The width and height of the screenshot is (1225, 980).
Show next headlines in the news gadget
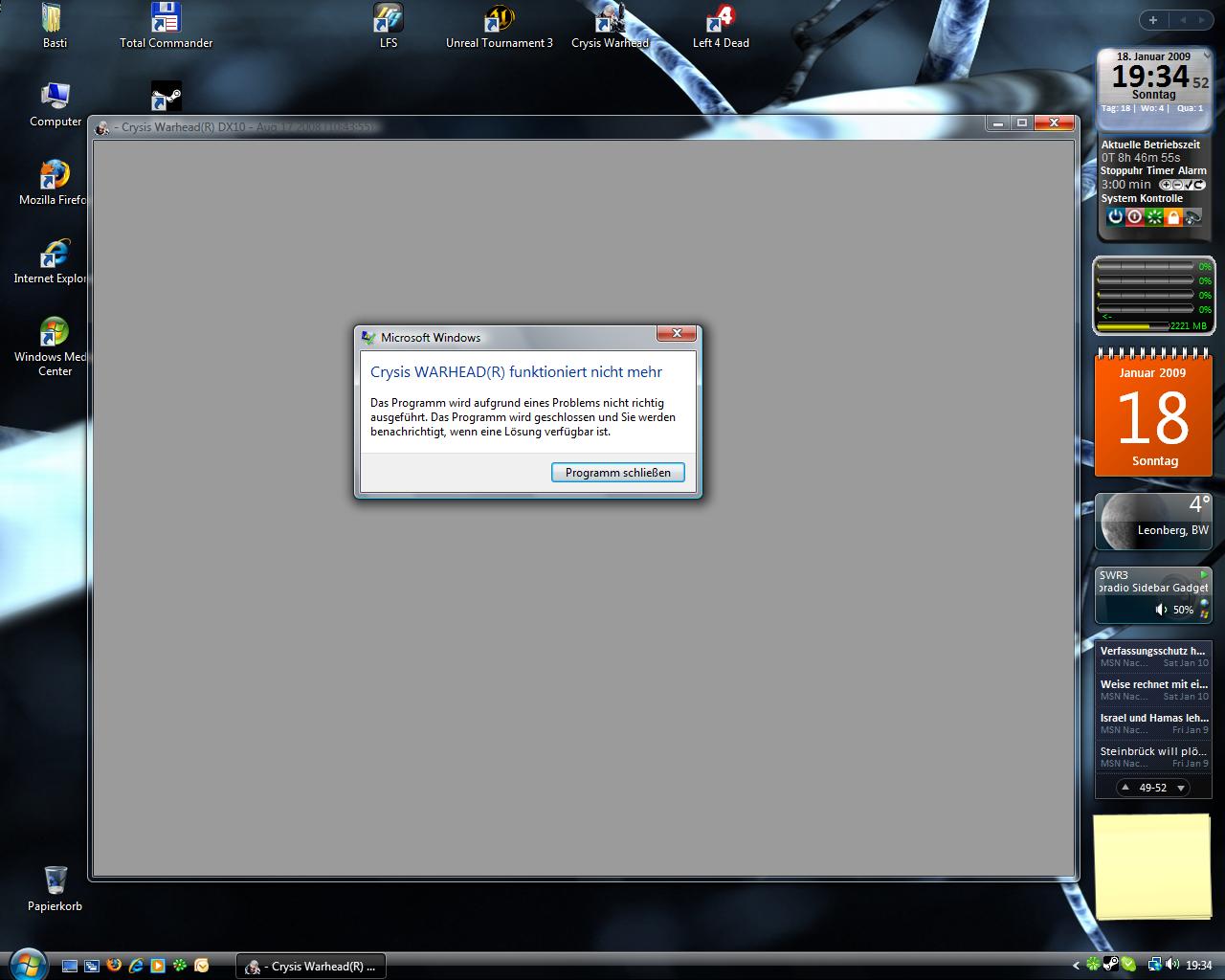tap(1181, 788)
